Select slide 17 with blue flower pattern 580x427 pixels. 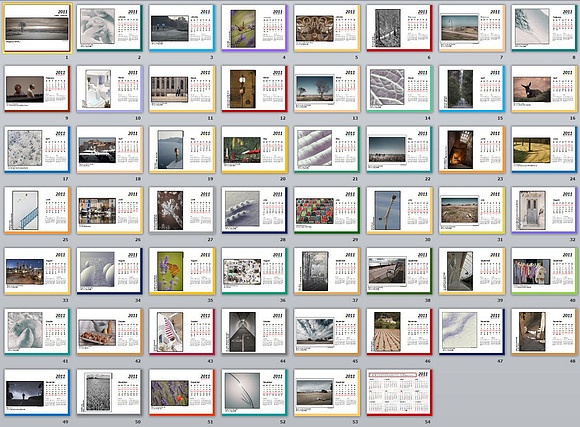(x=37, y=149)
